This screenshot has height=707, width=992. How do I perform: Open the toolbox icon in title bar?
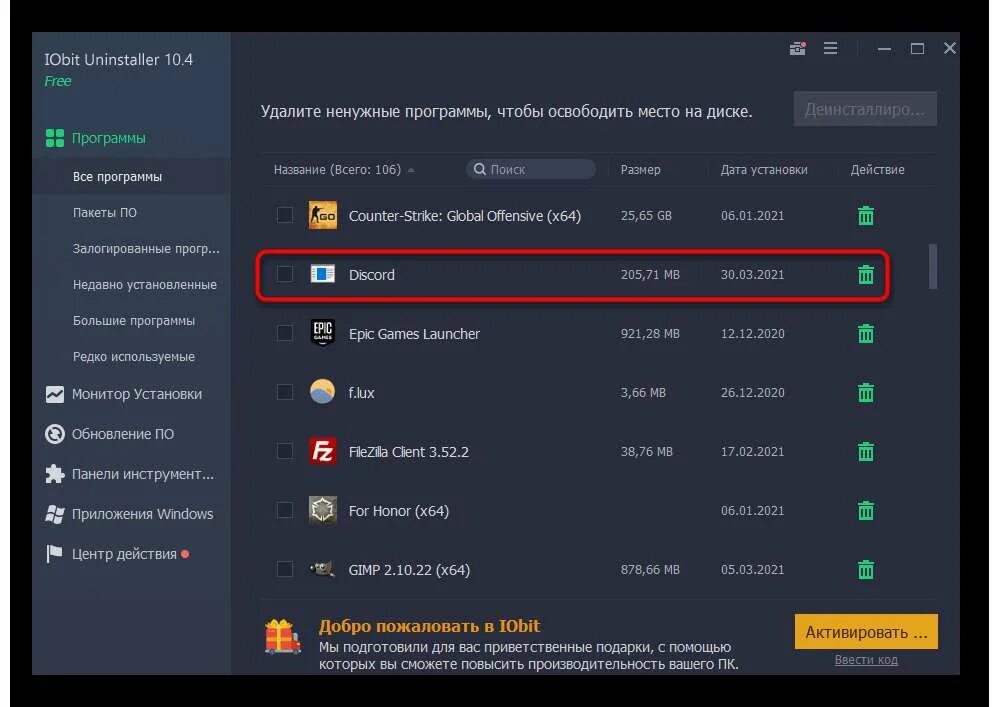click(798, 48)
